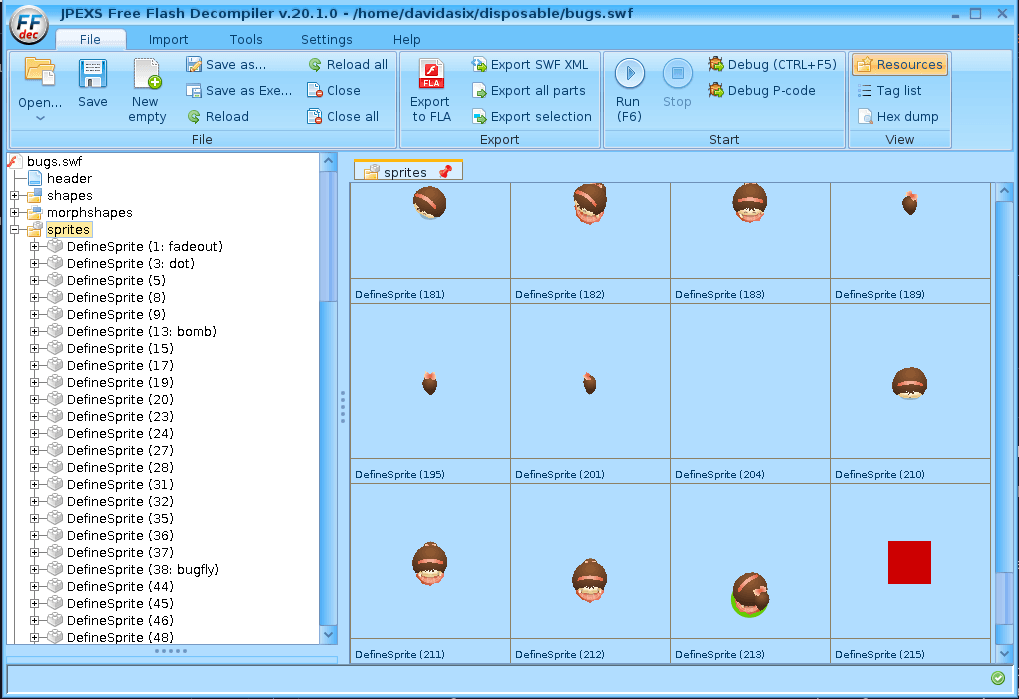Expand the shapes folder in tree
Viewport: 1019px width, 699px height.
tap(15, 196)
